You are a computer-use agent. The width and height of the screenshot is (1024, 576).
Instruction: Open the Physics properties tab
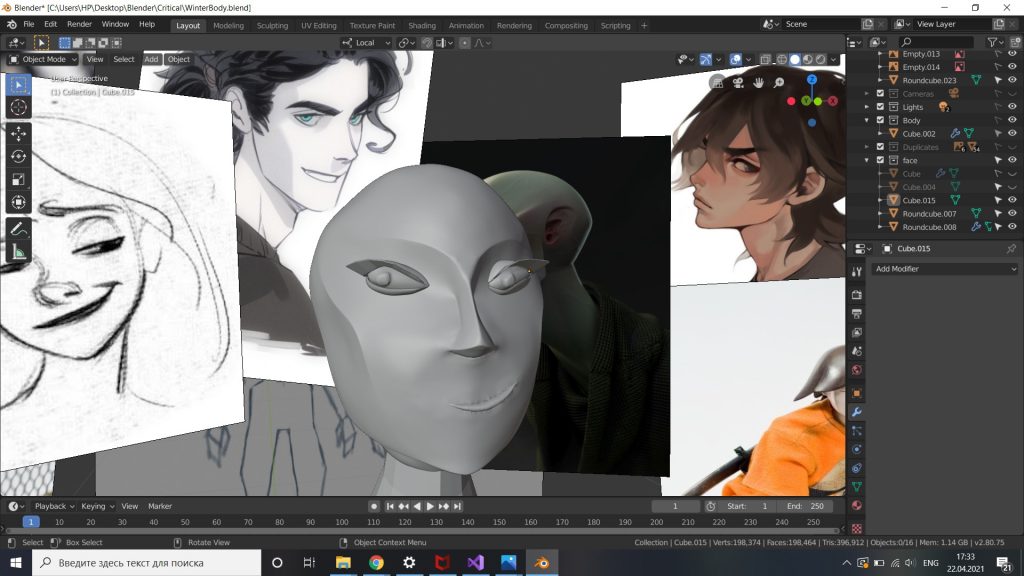(857, 449)
